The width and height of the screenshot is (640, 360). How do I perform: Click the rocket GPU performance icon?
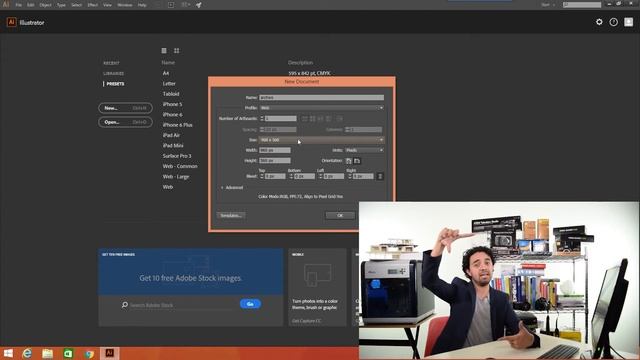pyautogui.click(x=198, y=5)
